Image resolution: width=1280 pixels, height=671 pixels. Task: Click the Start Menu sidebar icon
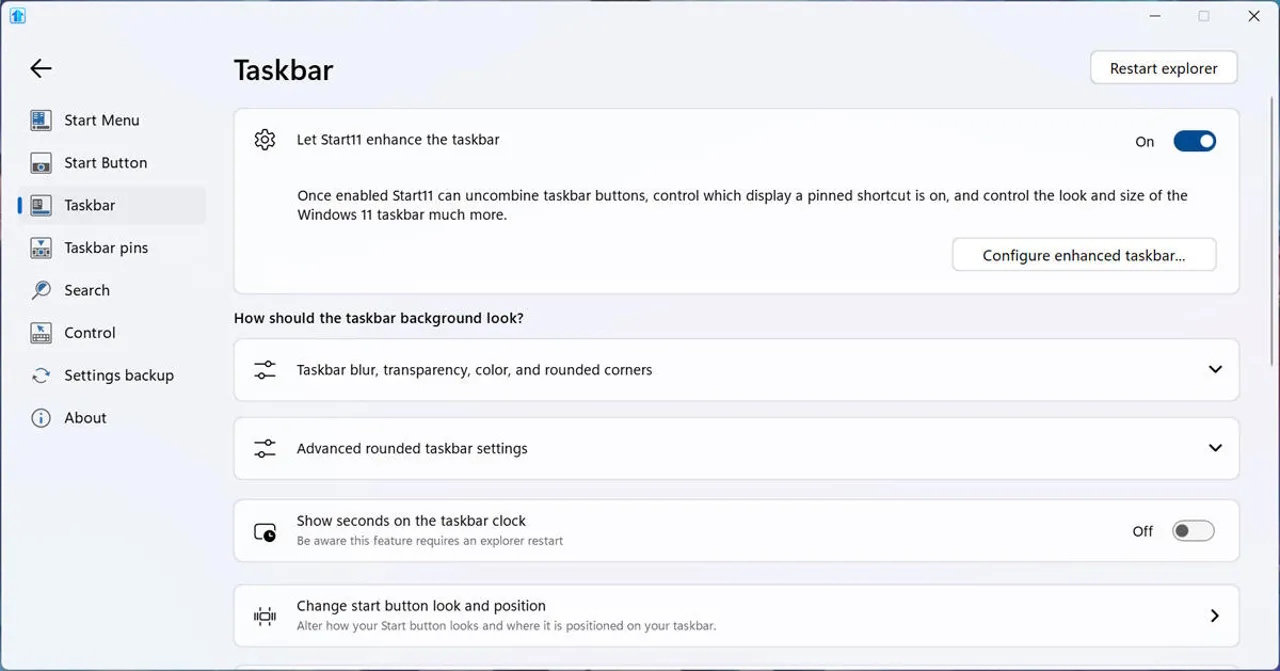[x=40, y=120]
